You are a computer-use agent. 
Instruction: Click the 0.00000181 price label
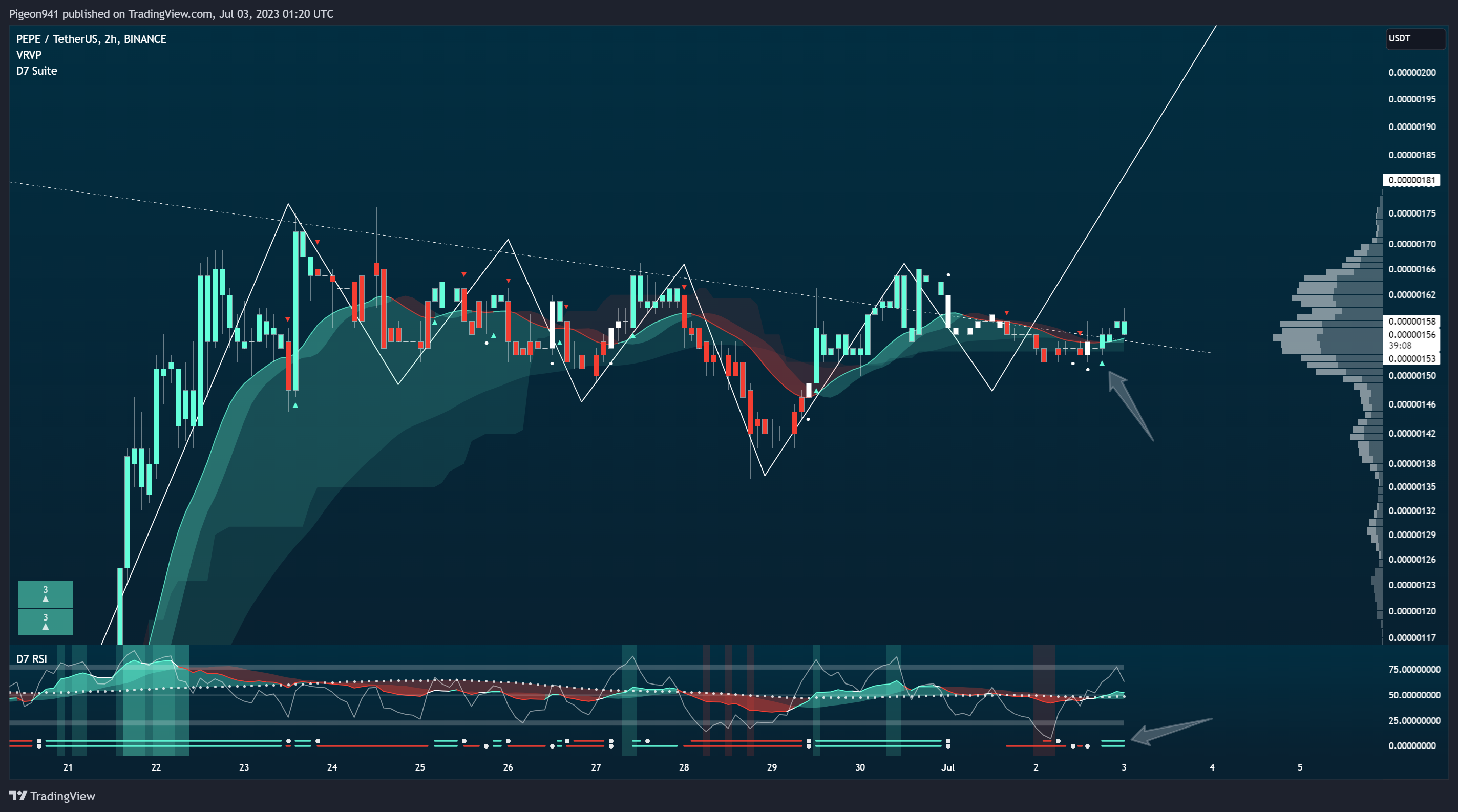click(1411, 180)
